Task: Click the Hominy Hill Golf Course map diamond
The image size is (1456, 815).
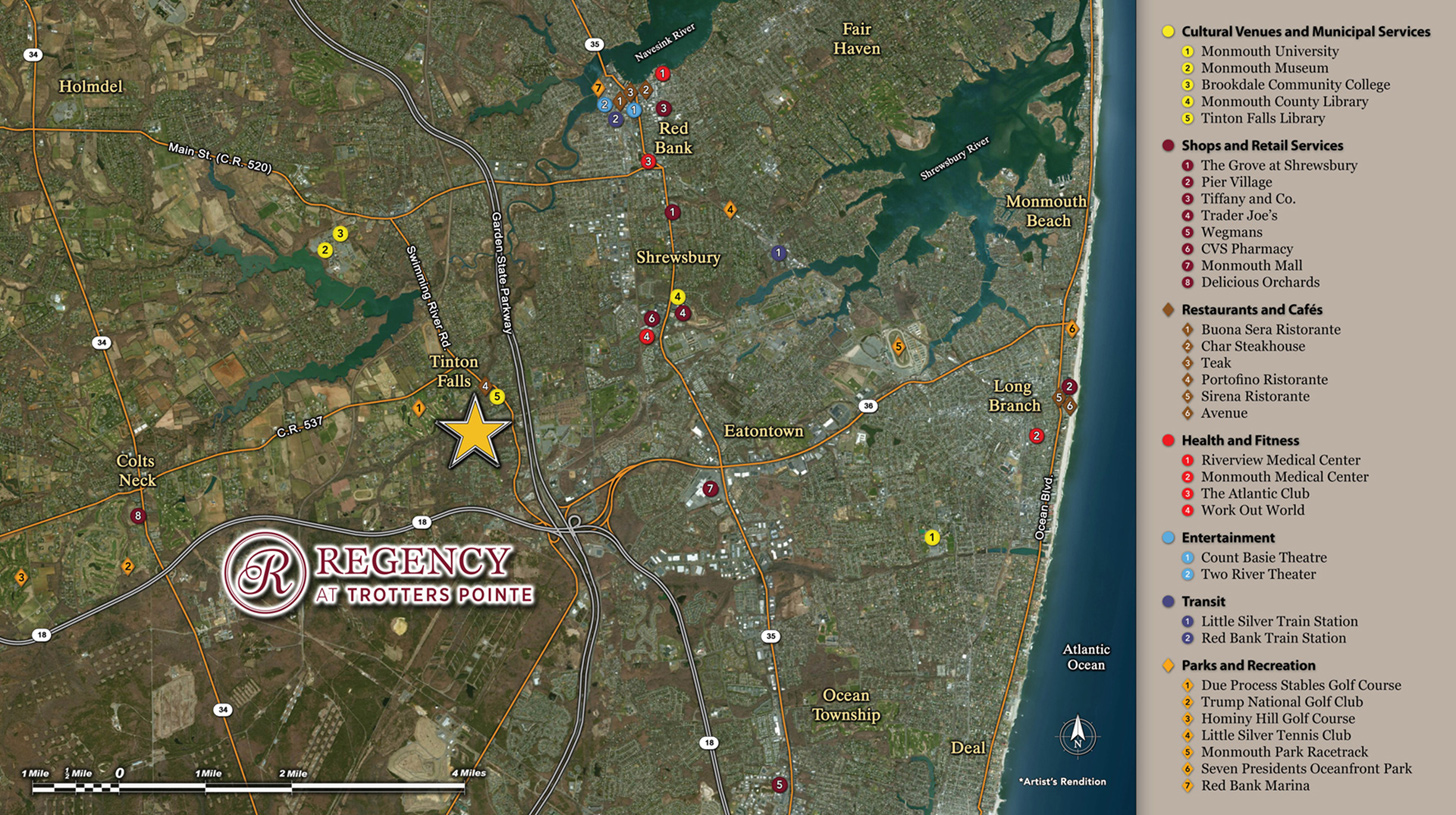Action: pos(20,577)
